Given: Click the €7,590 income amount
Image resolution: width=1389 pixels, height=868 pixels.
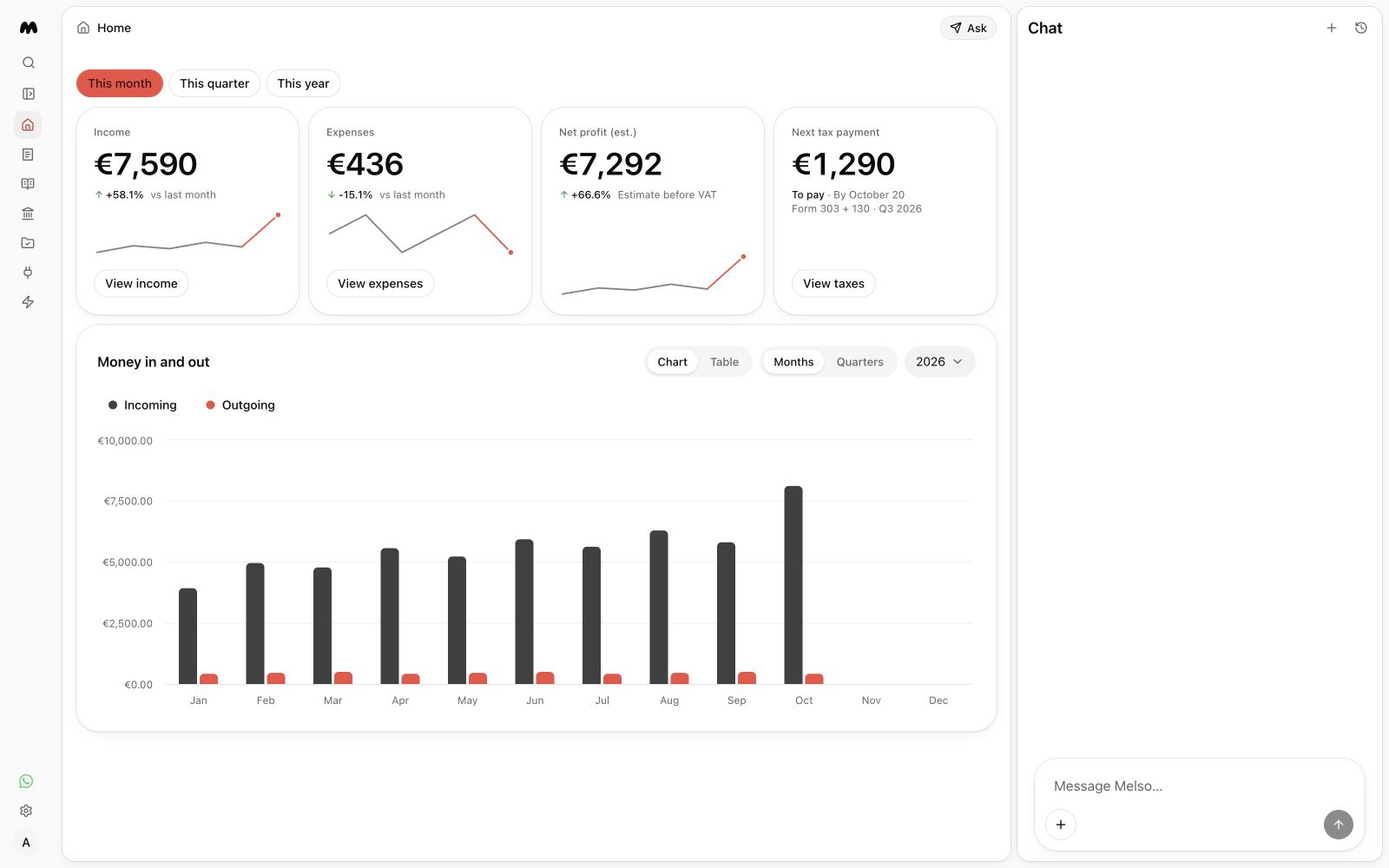Looking at the screenshot, I should coord(146,164).
